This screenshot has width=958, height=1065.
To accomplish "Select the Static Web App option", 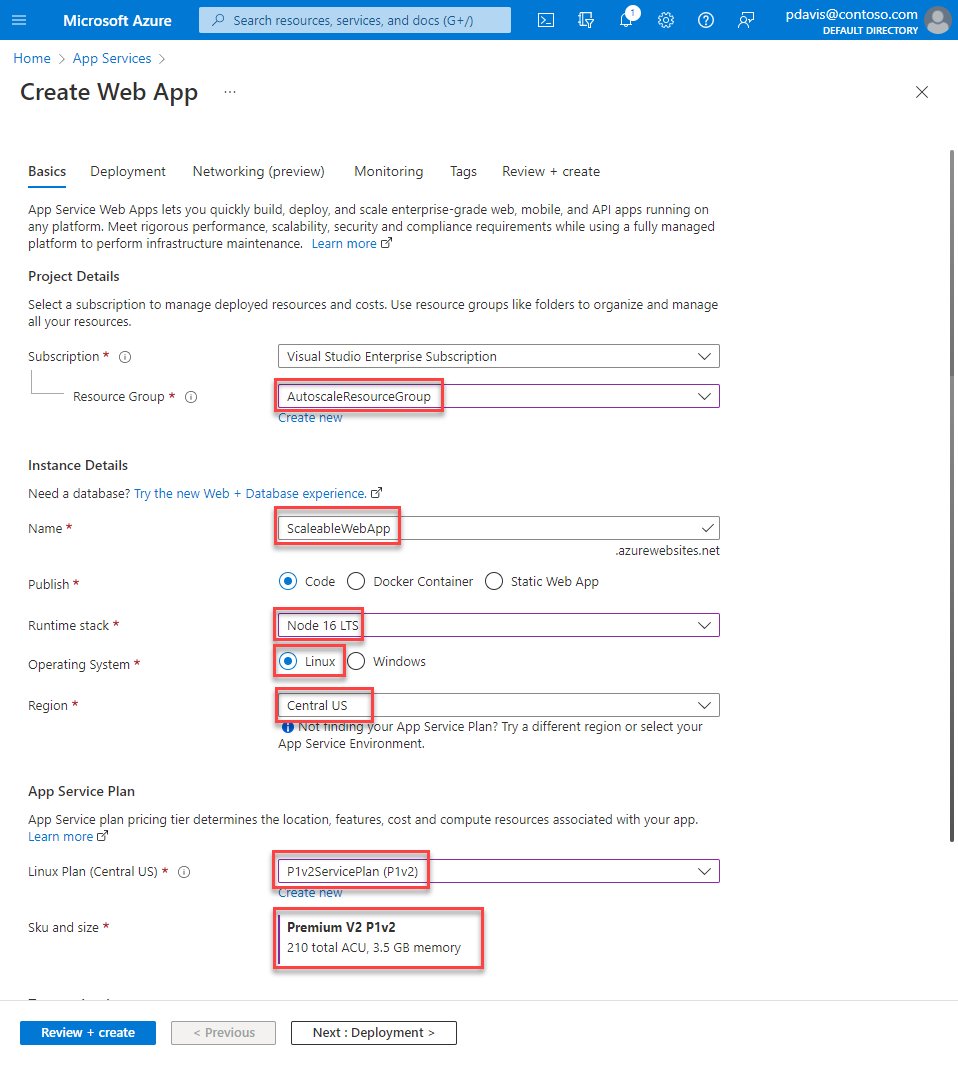I will (493, 581).
